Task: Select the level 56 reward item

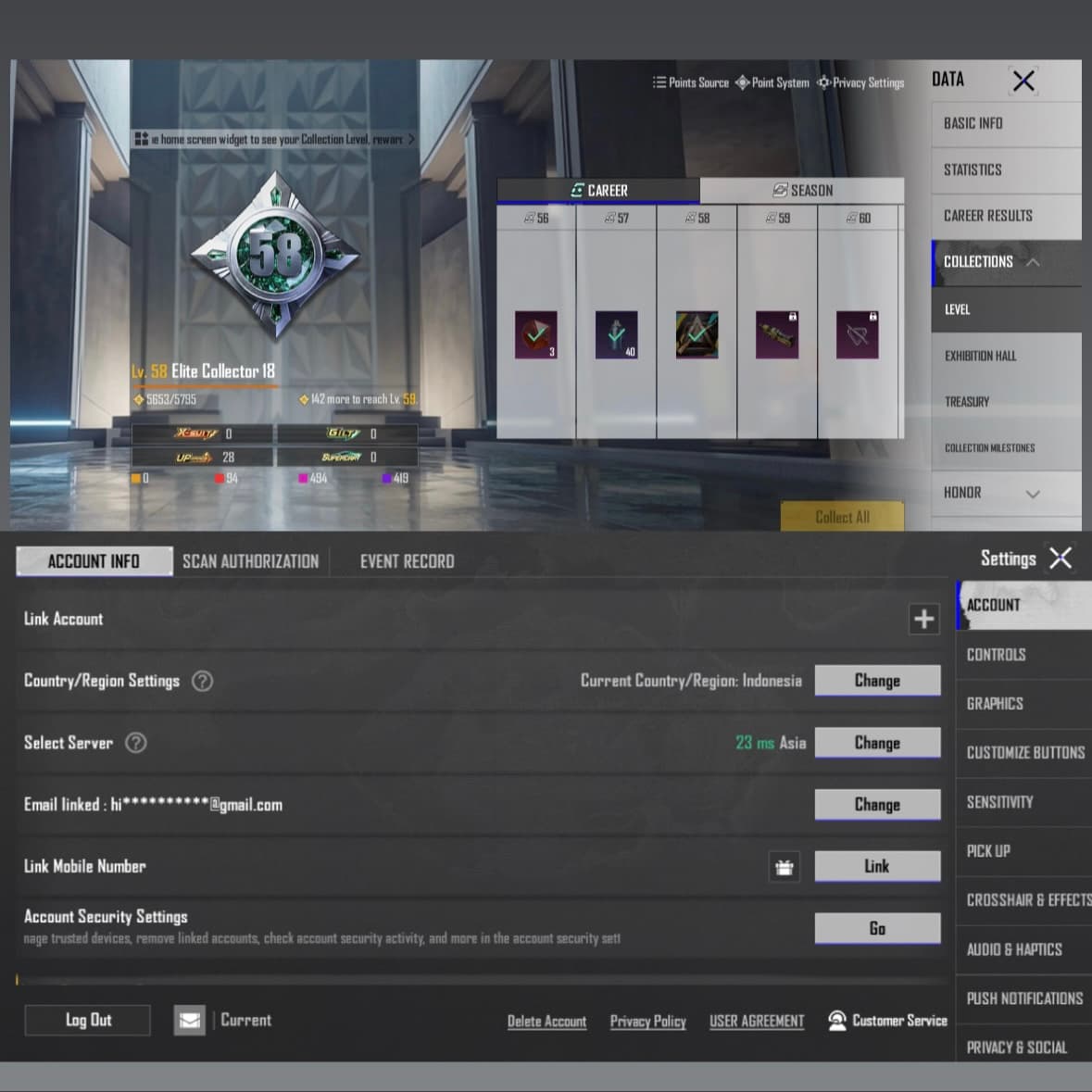Action: click(535, 335)
